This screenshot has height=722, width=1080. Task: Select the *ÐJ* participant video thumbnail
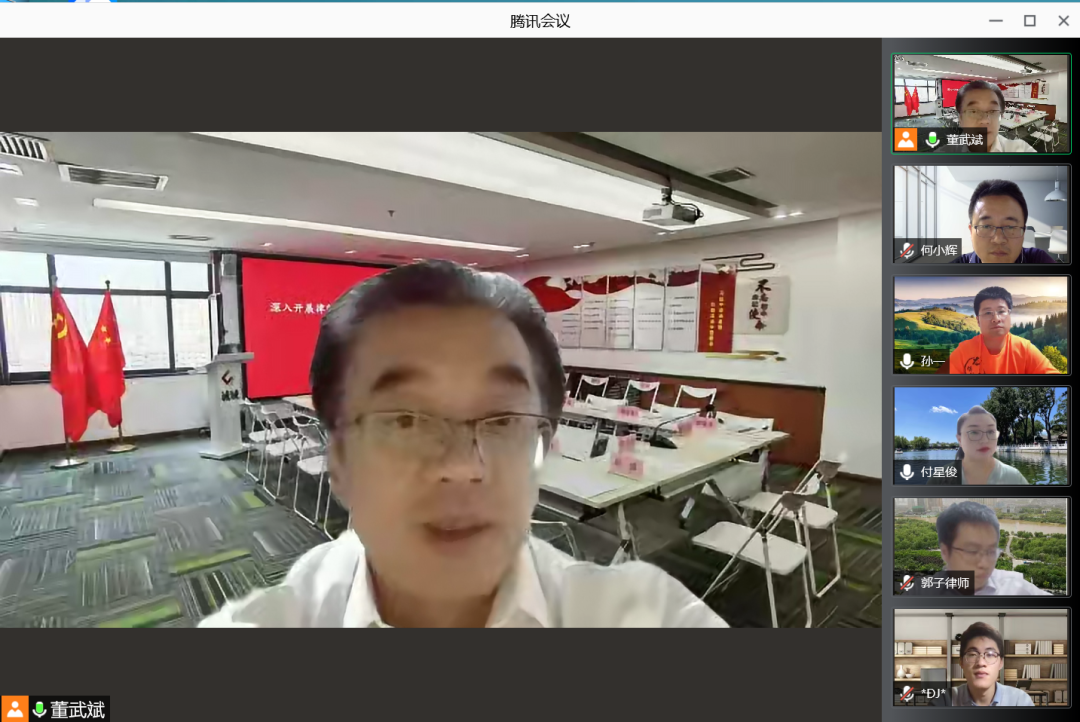(981, 656)
